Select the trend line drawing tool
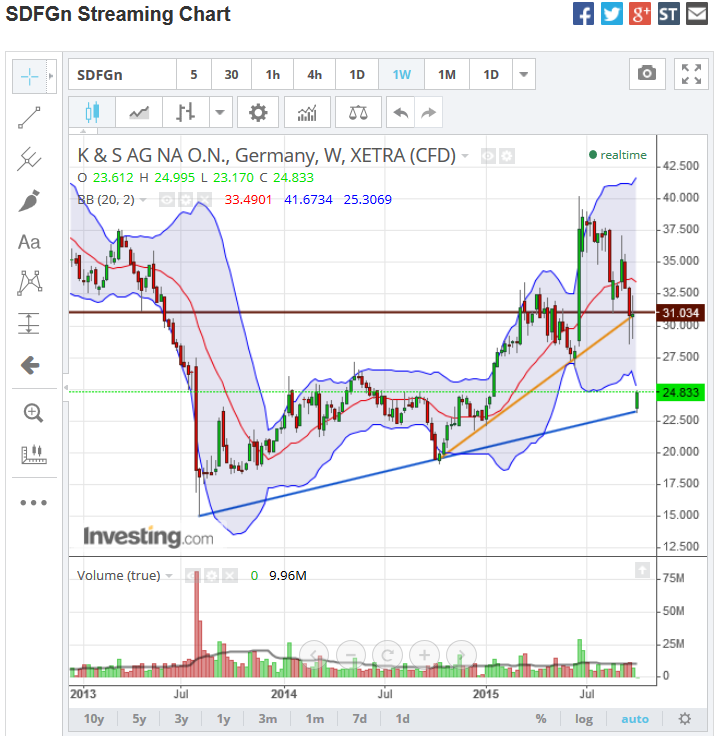Screen dimensions: 715x736 point(29,118)
